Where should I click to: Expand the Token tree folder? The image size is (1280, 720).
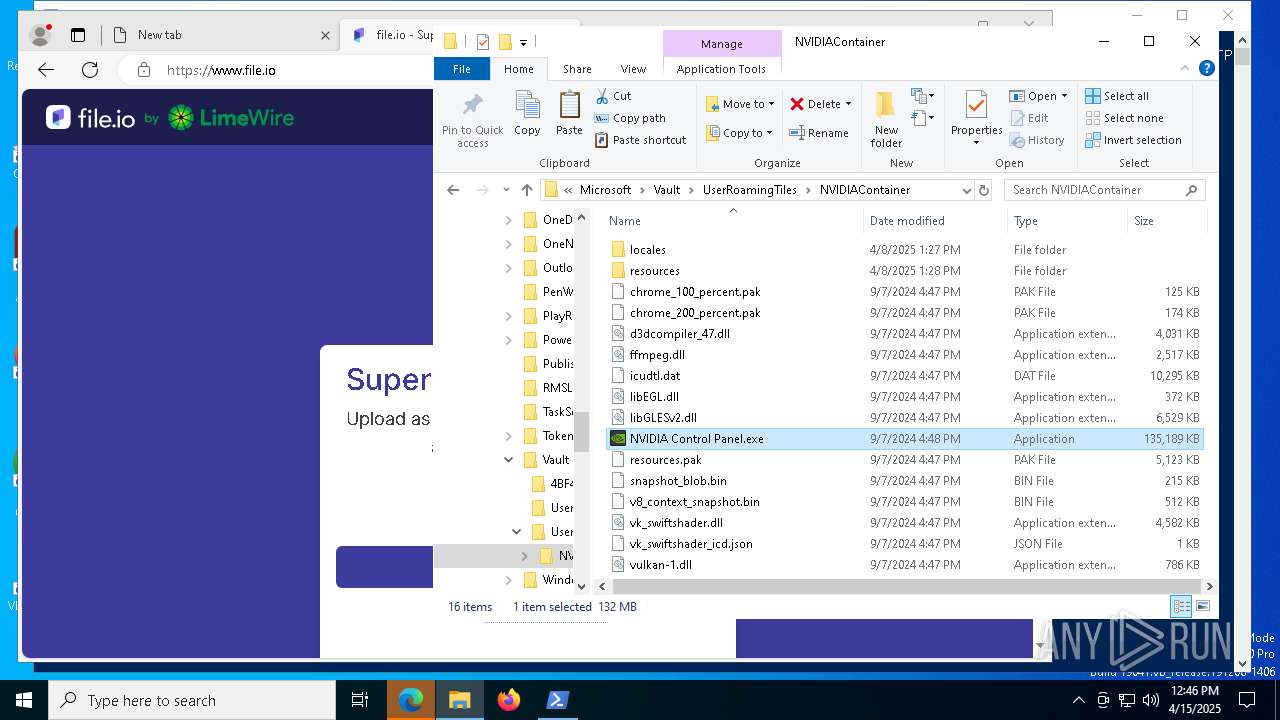(508, 436)
